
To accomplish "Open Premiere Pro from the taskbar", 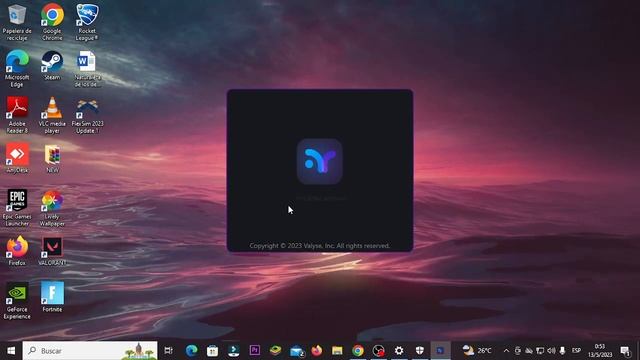I will tap(255, 351).
